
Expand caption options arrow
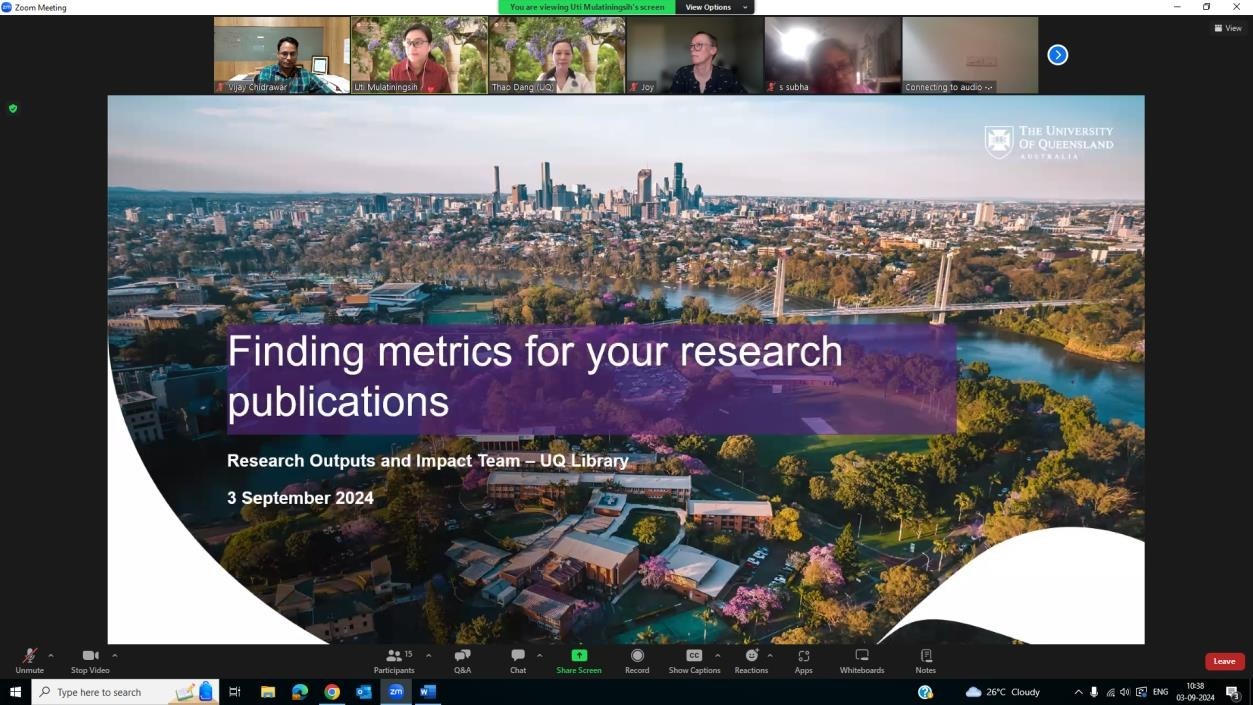tap(718, 656)
